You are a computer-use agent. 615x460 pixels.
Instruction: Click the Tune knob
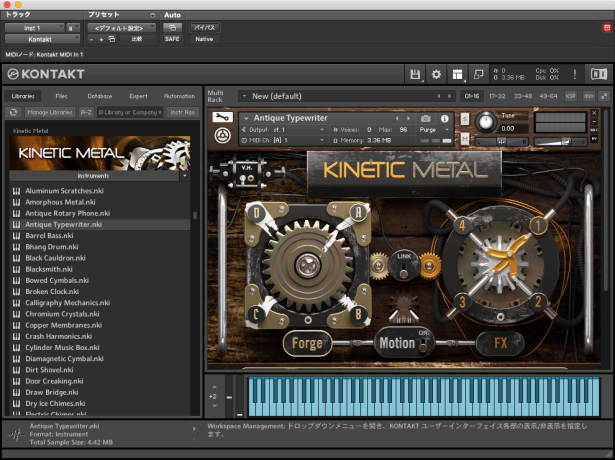(x=486, y=121)
